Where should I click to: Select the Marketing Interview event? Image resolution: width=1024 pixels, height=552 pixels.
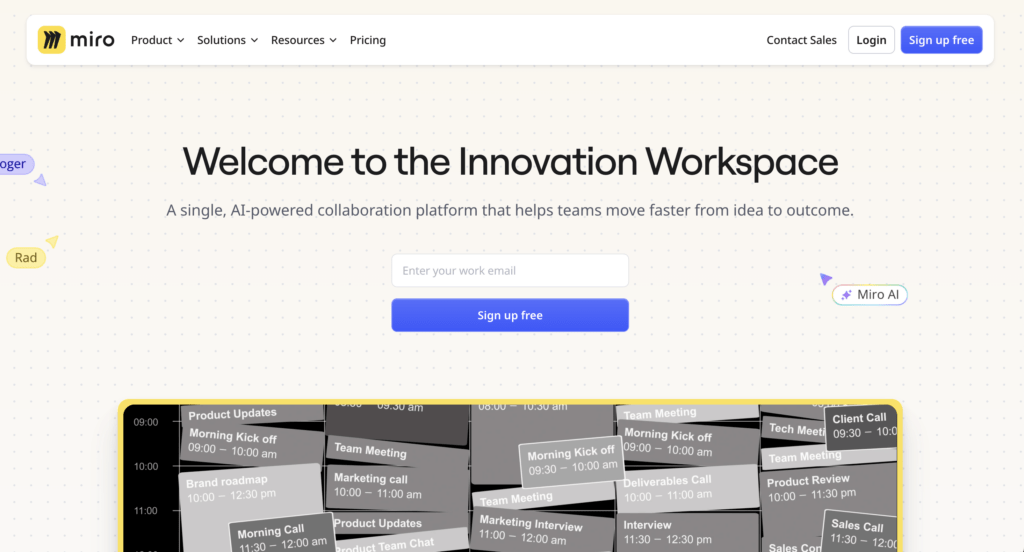535,529
